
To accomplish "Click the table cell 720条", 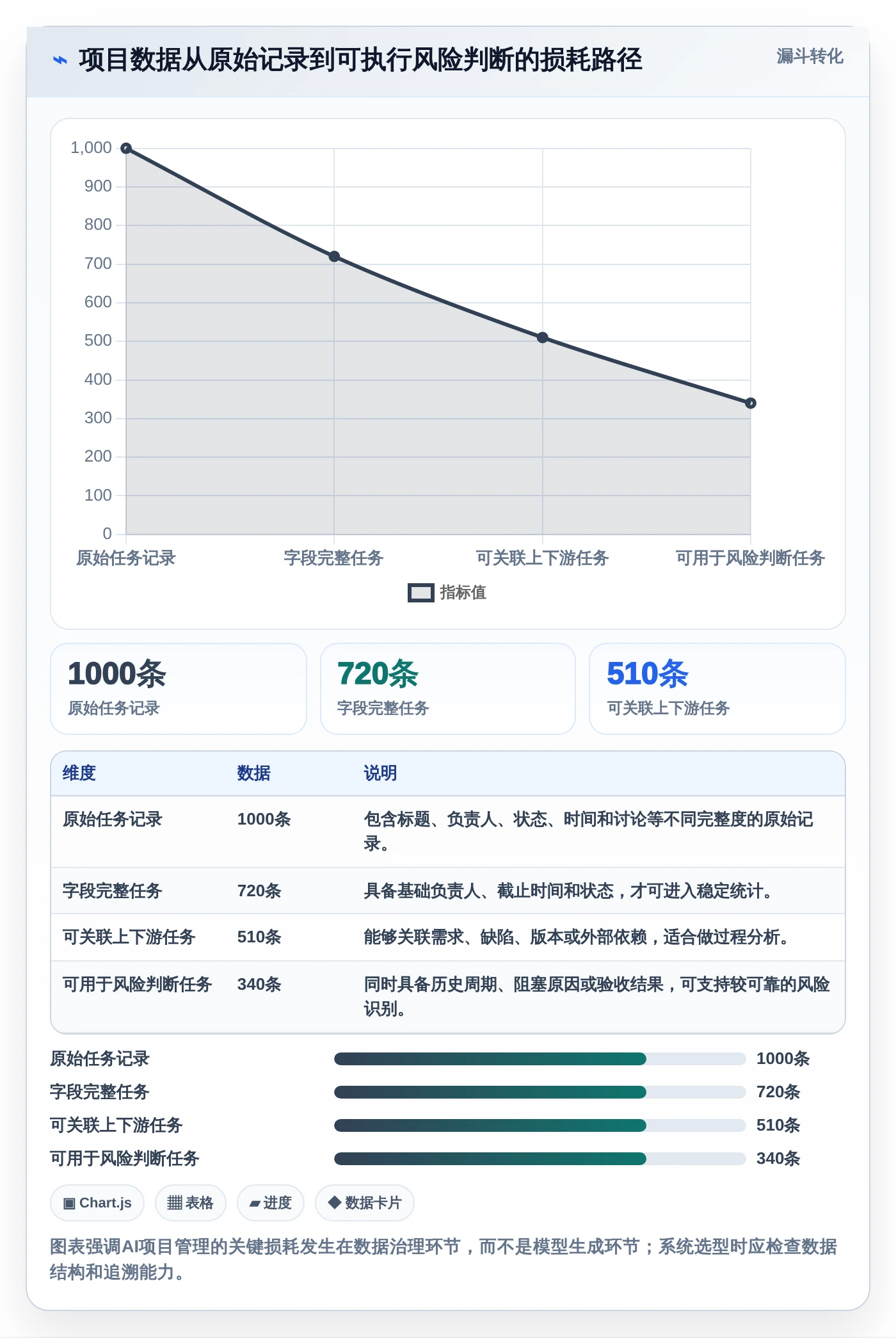I will [x=259, y=891].
